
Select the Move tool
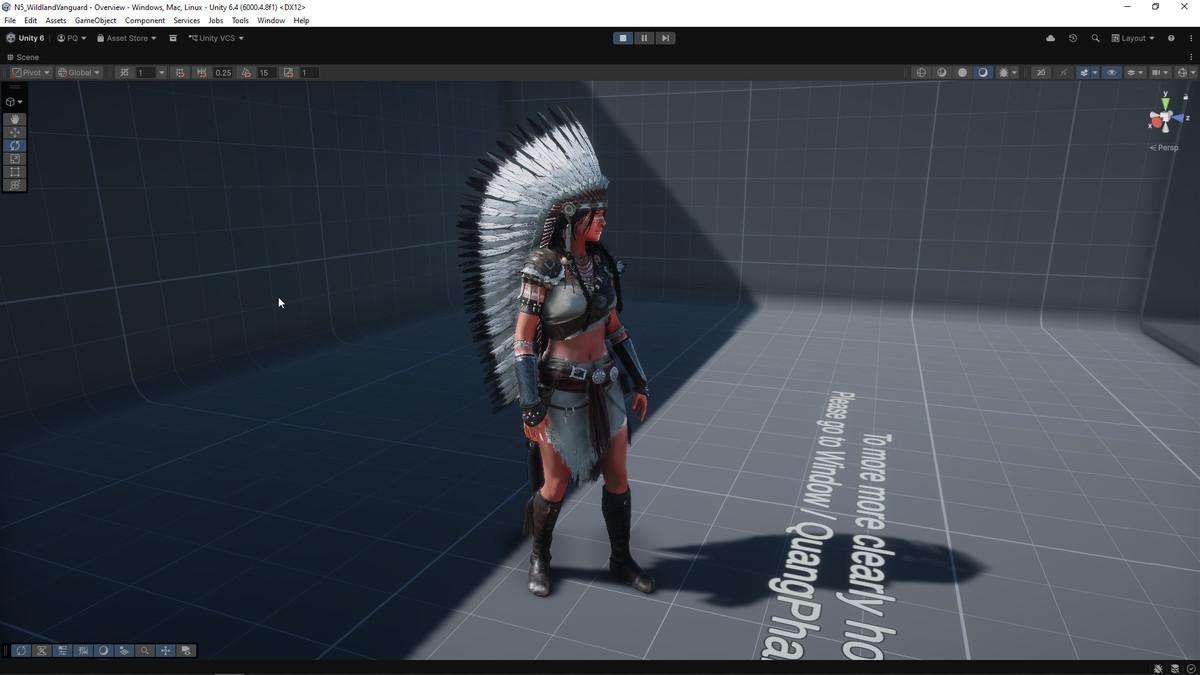pyautogui.click(x=15, y=132)
